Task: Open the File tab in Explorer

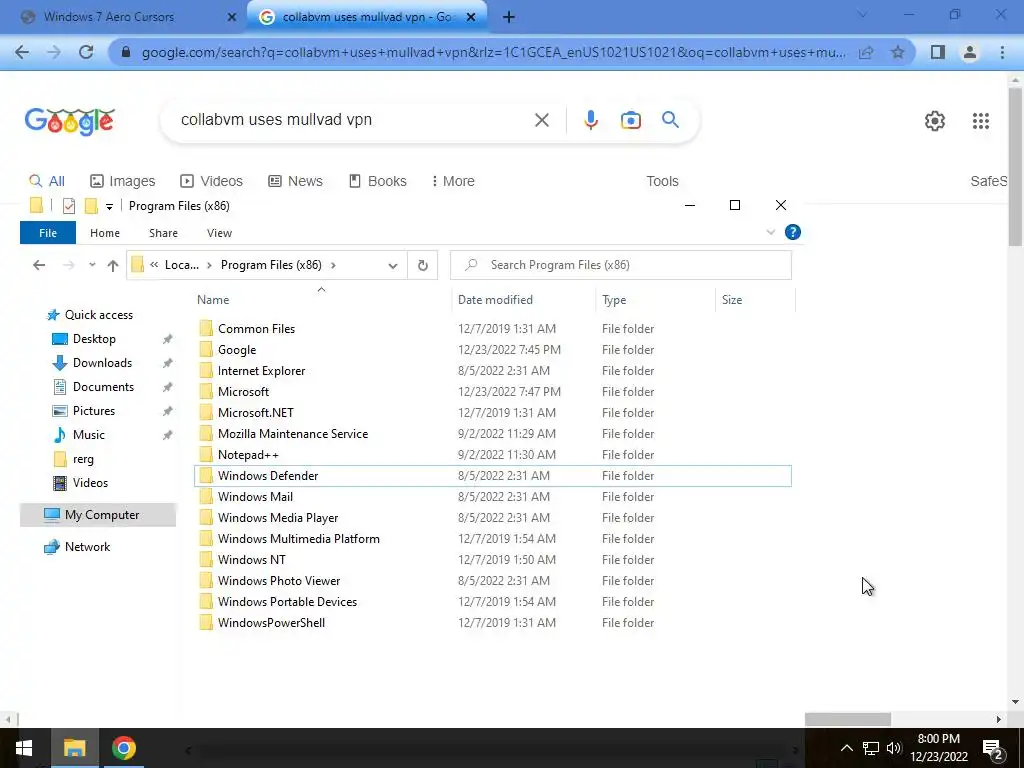Action: pos(48,232)
